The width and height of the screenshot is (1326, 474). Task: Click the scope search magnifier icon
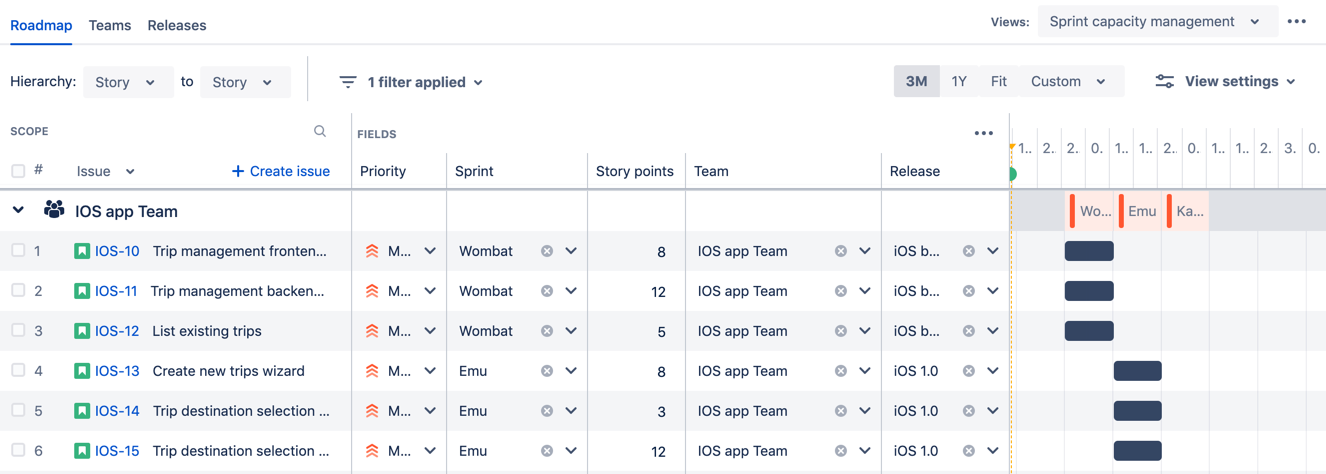pyautogui.click(x=320, y=131)
